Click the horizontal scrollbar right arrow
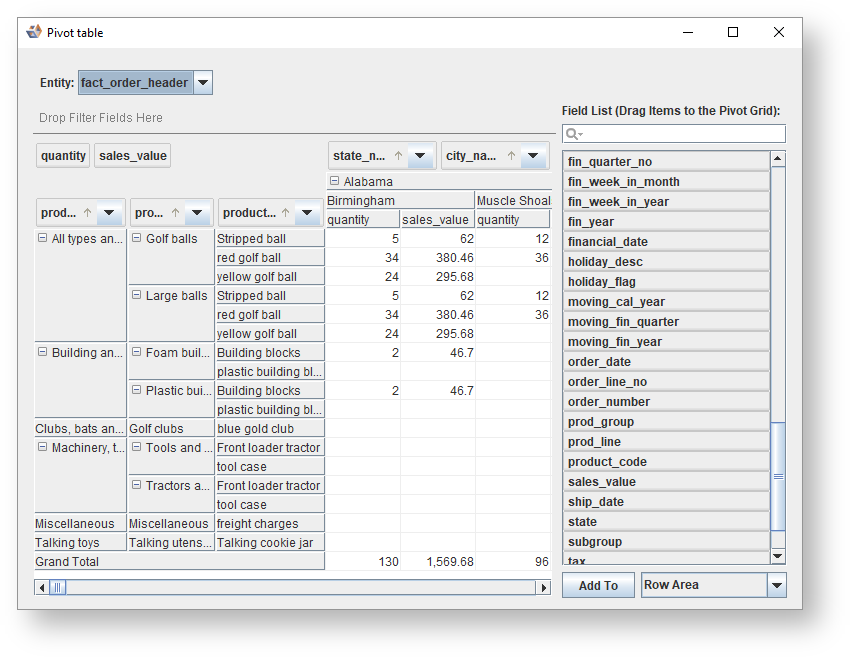851x658 pixels. click(x=544, y=588)
